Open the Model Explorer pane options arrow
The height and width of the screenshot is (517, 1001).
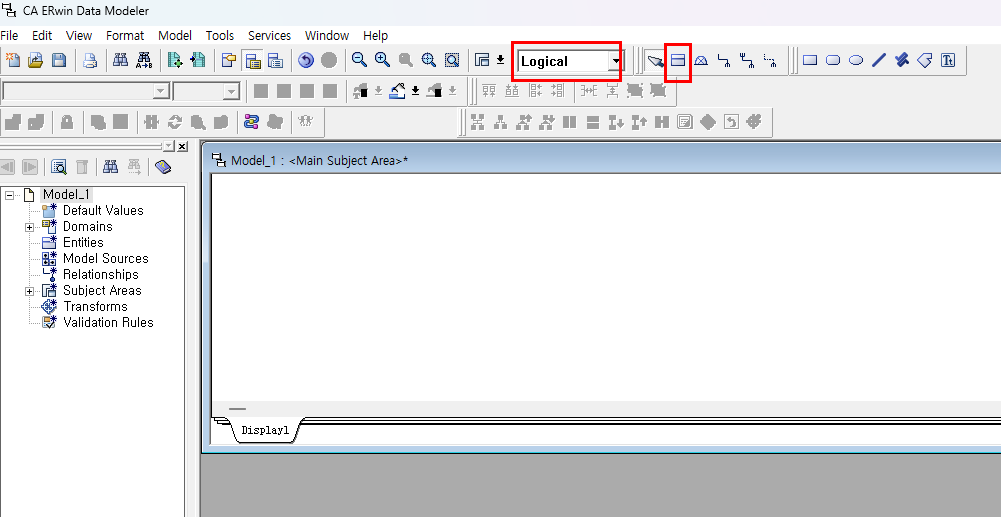168,146
